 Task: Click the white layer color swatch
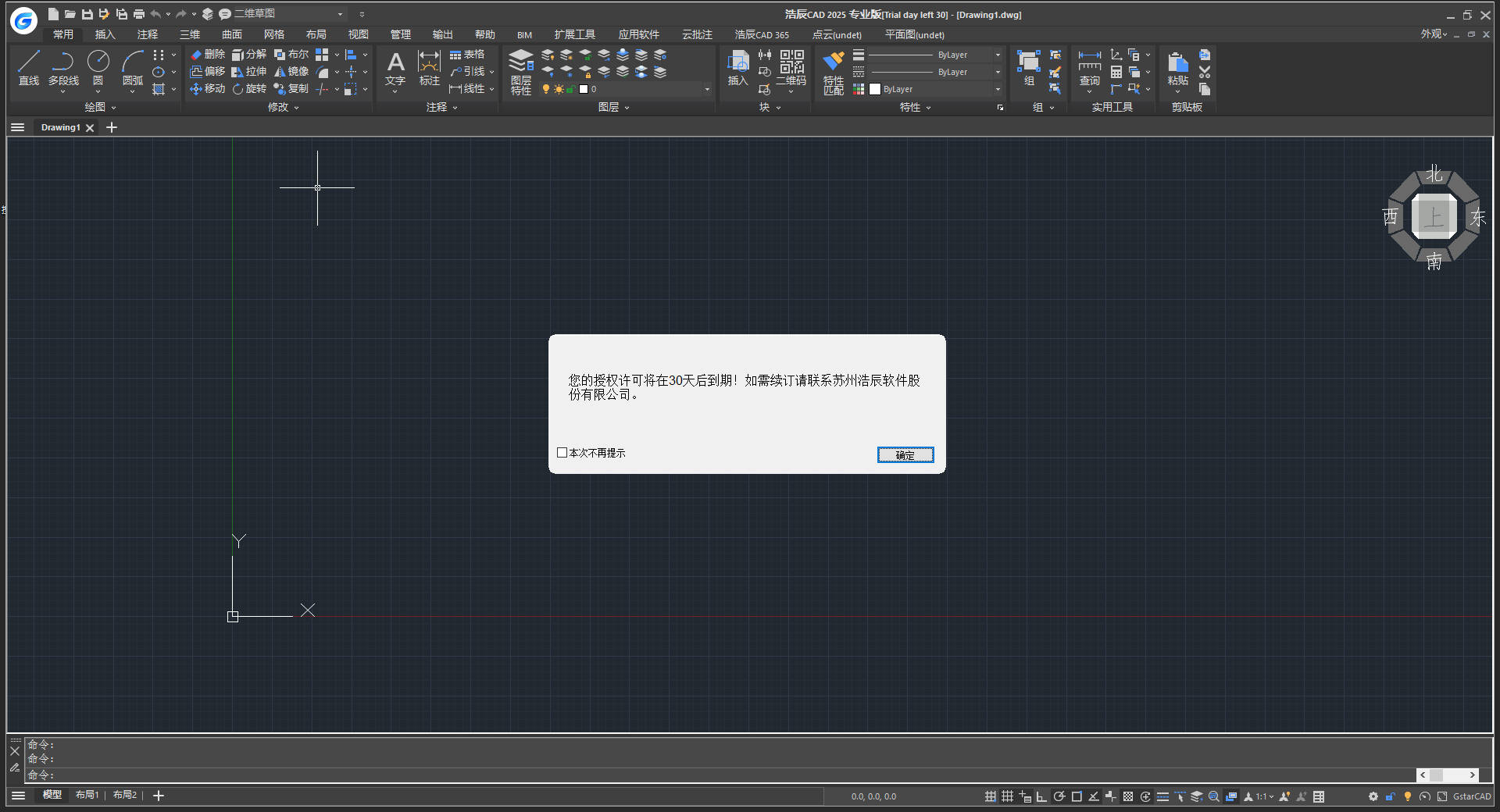tap(584, 89)
